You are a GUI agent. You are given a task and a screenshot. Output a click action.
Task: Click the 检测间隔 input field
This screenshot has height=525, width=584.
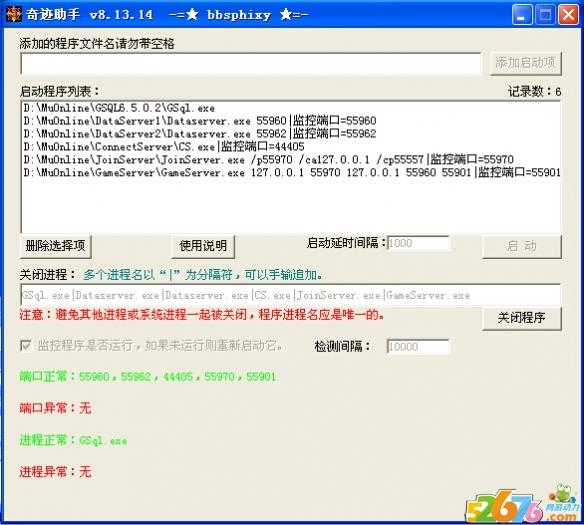click(x=418, y=347)
